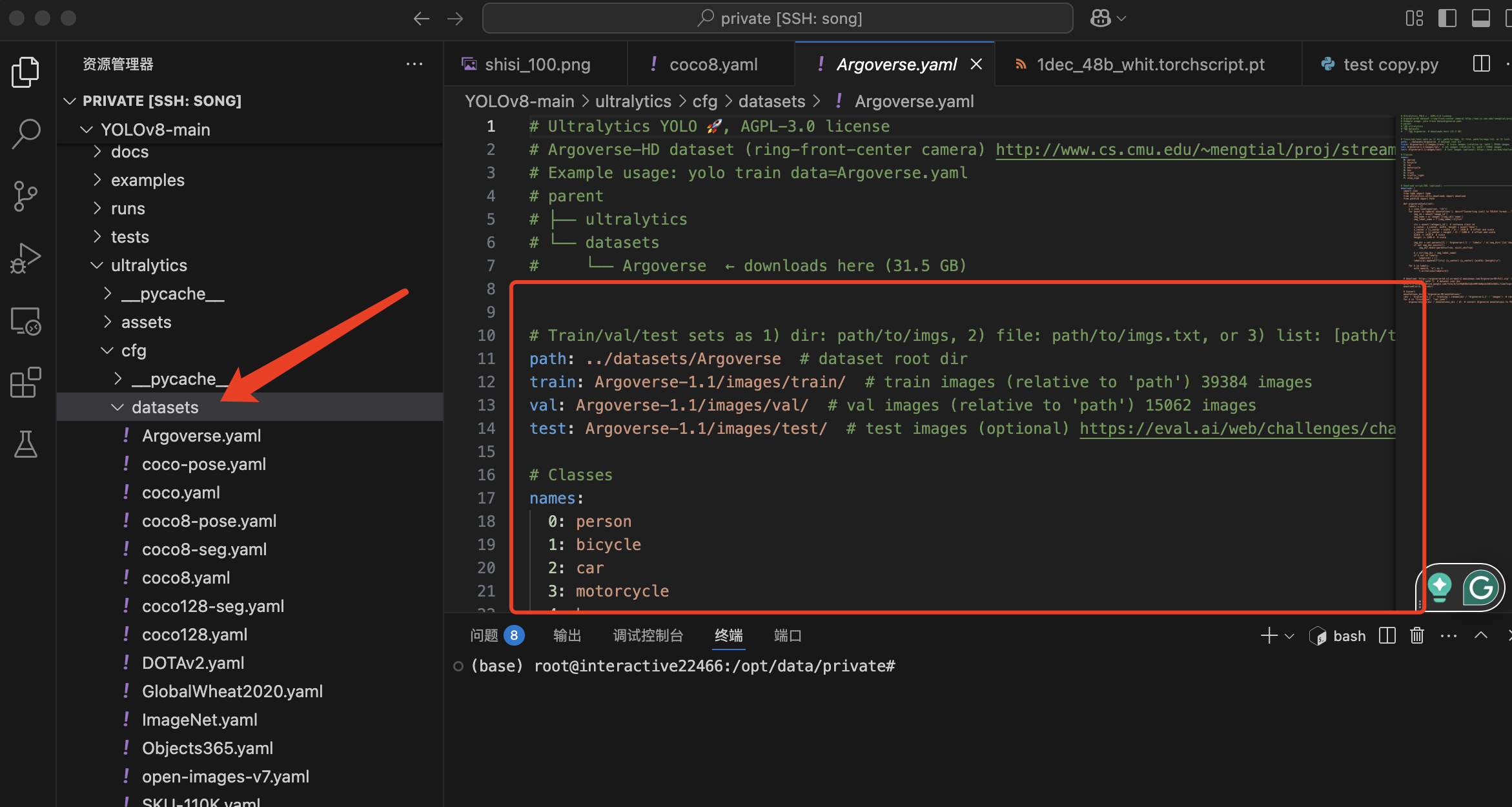
Task: Switch to the 问题 problems tab
Action: pos(484,636)
